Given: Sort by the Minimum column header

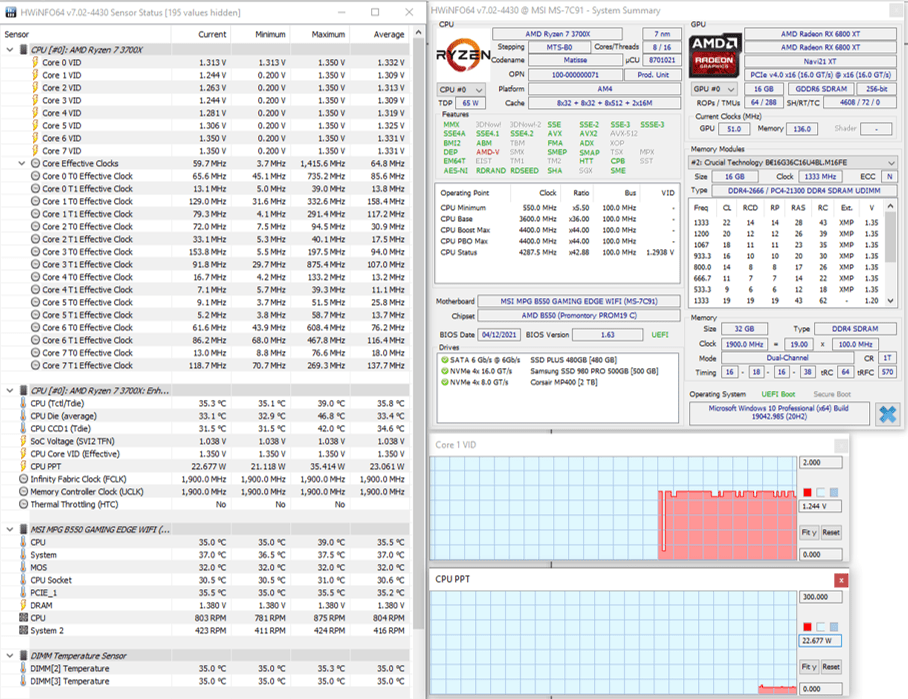Looking at the screenshot, I should coord(261,34).
